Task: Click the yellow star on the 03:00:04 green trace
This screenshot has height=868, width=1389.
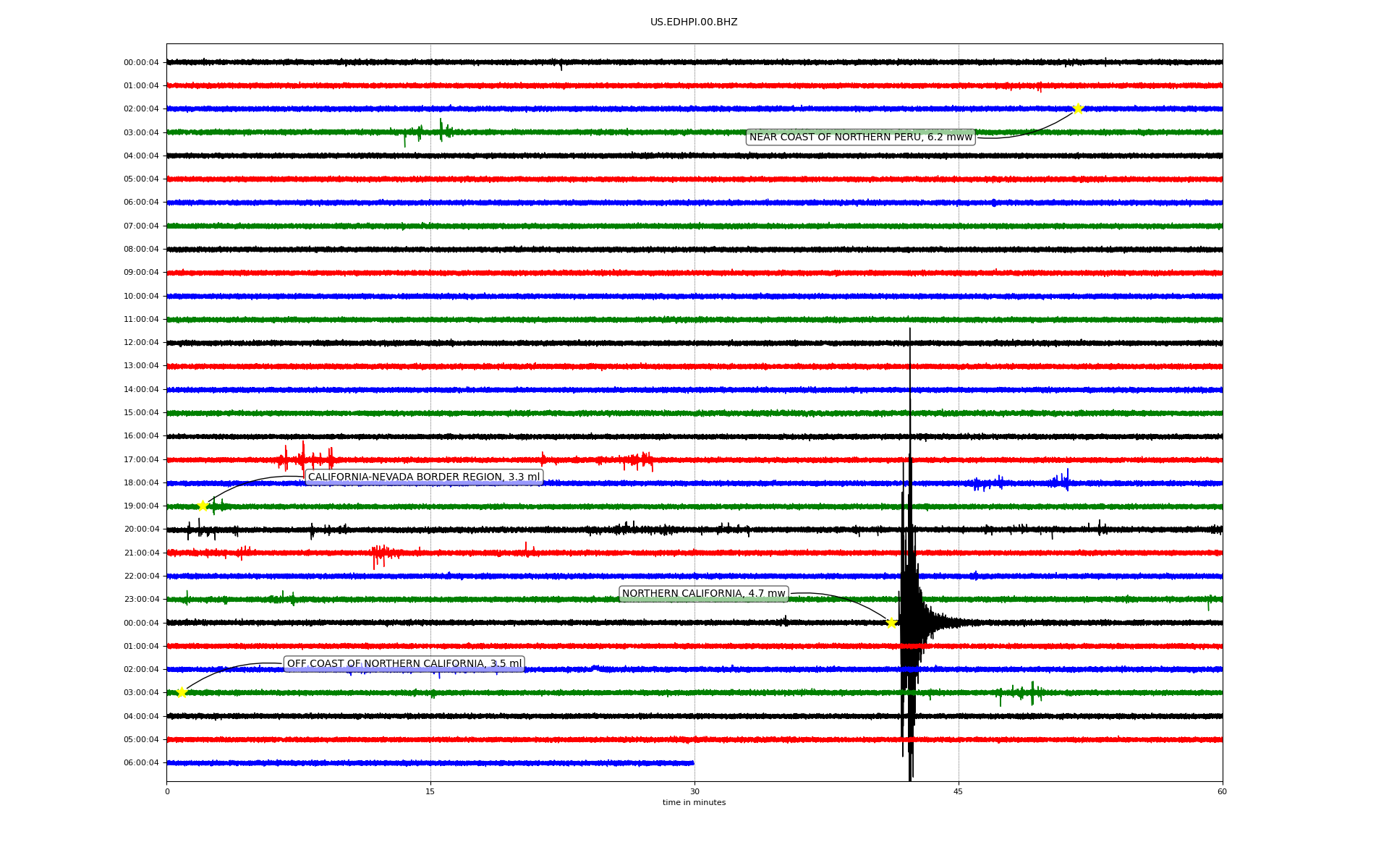Action: tap(182, 692)
